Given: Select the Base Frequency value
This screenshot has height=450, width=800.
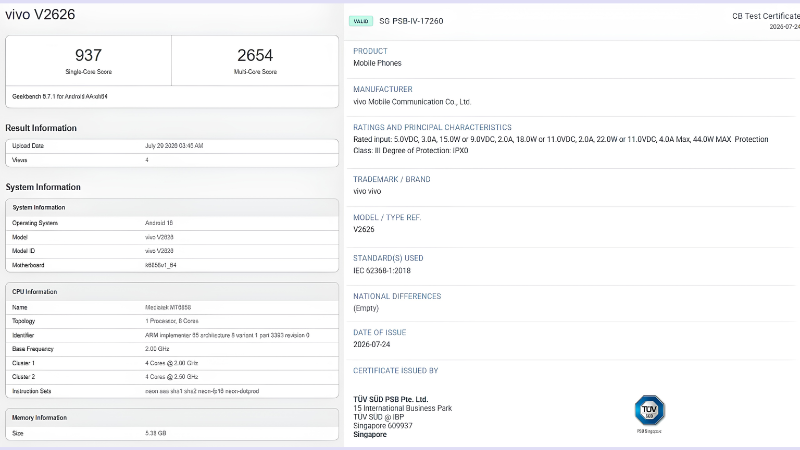Looking at the screenshot, I should [157, 349].
